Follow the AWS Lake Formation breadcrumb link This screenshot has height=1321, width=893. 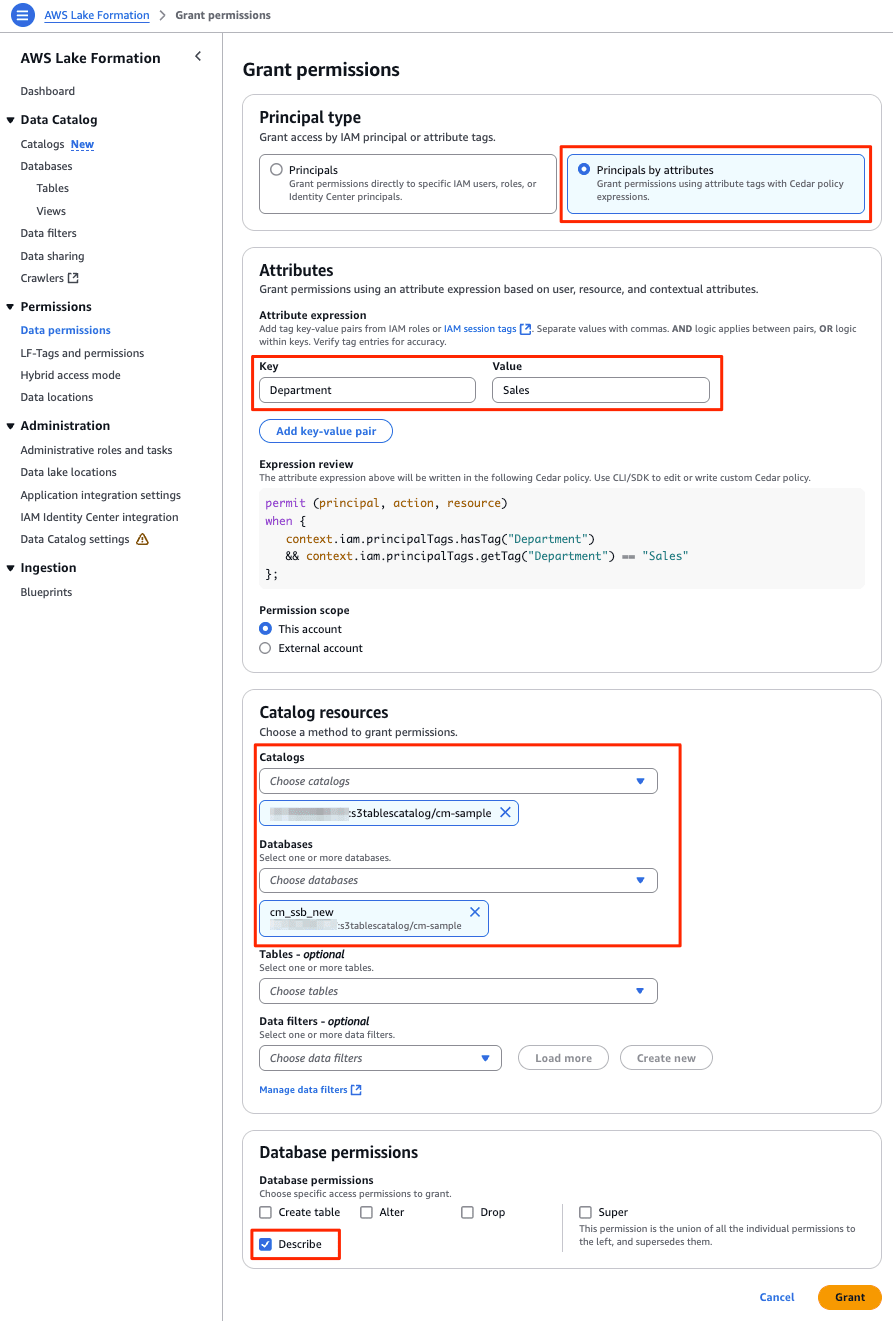click(97, 15)
